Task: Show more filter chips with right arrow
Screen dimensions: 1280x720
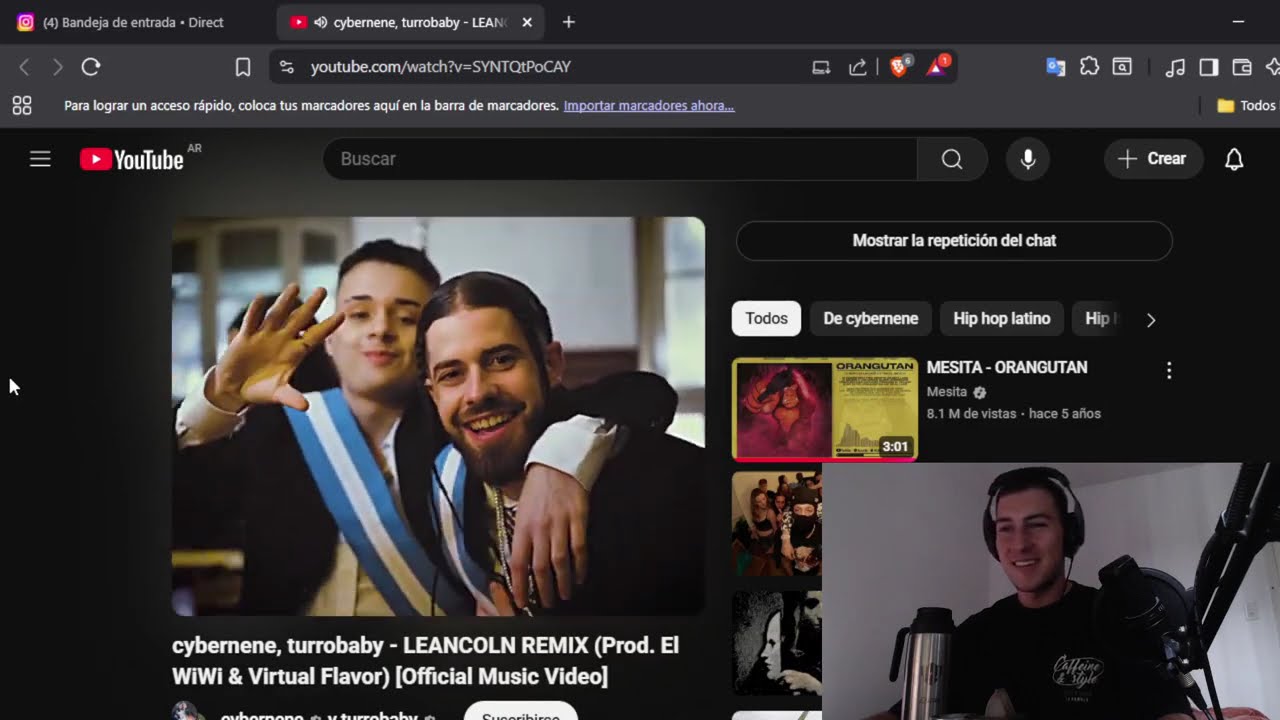Action: point(1150,320)
